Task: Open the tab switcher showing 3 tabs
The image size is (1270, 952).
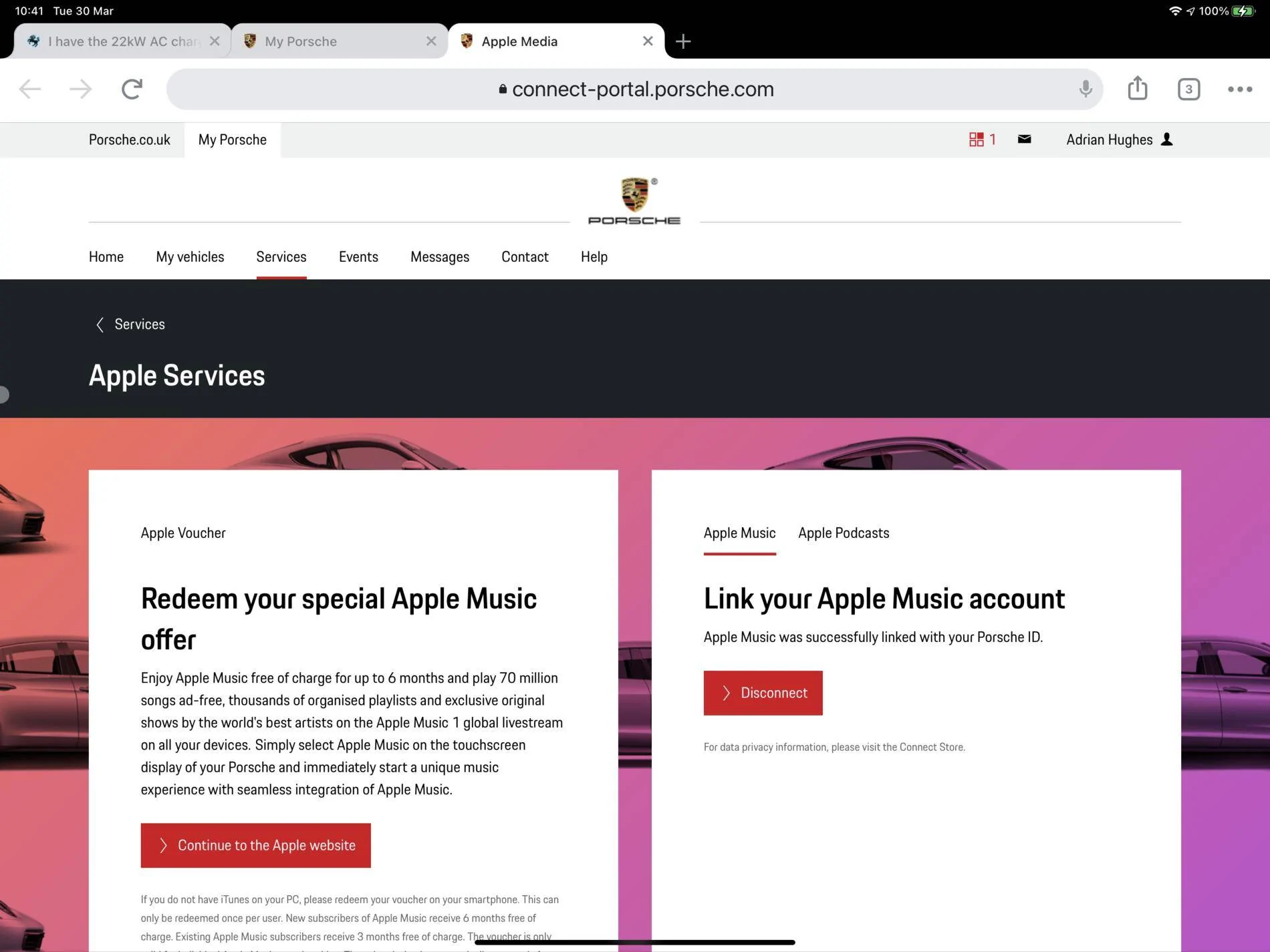Action: (x=1188, y=89)
